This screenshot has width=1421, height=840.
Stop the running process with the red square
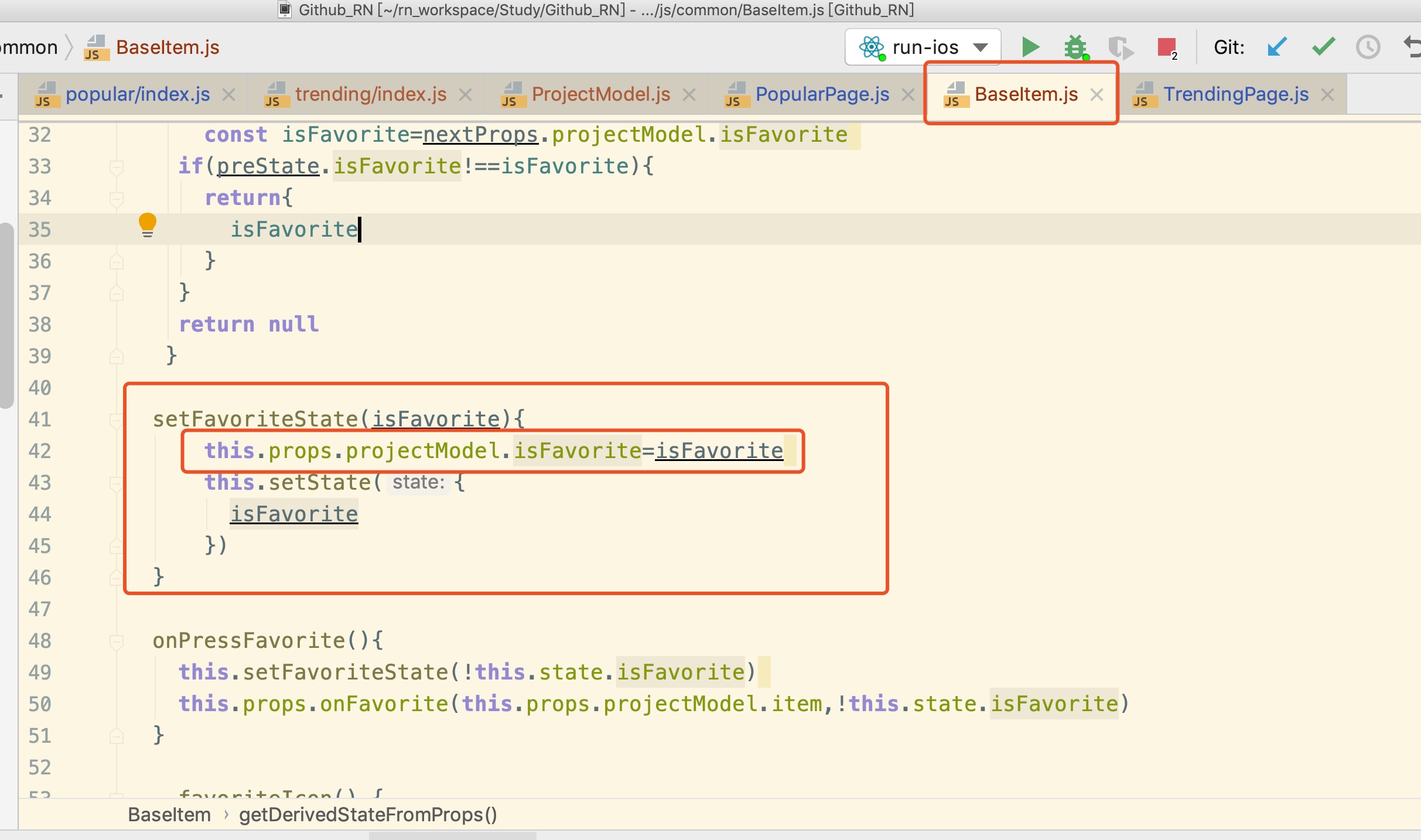(1166, 47)
